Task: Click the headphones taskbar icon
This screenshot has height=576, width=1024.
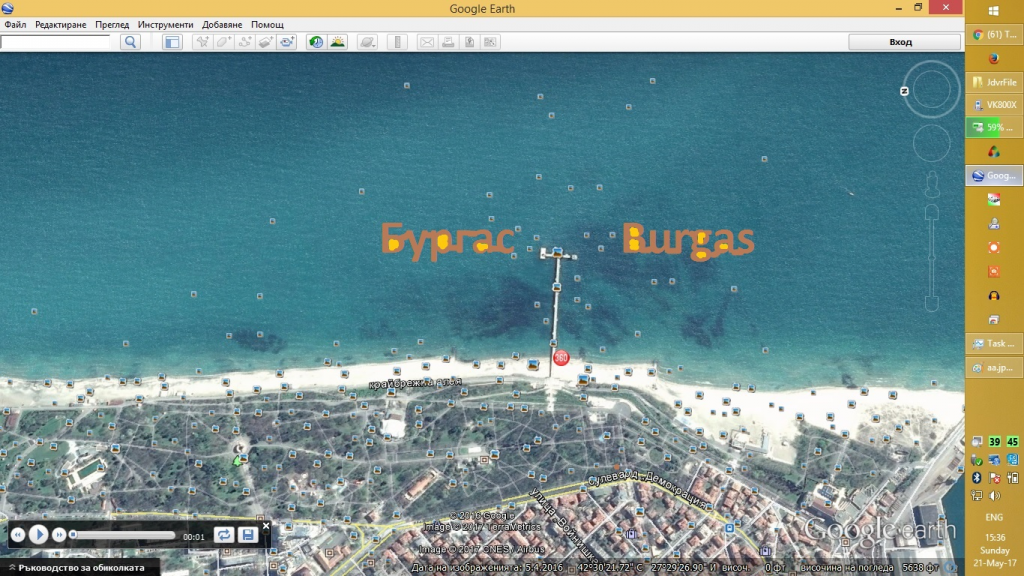Action: click(994, 296)
